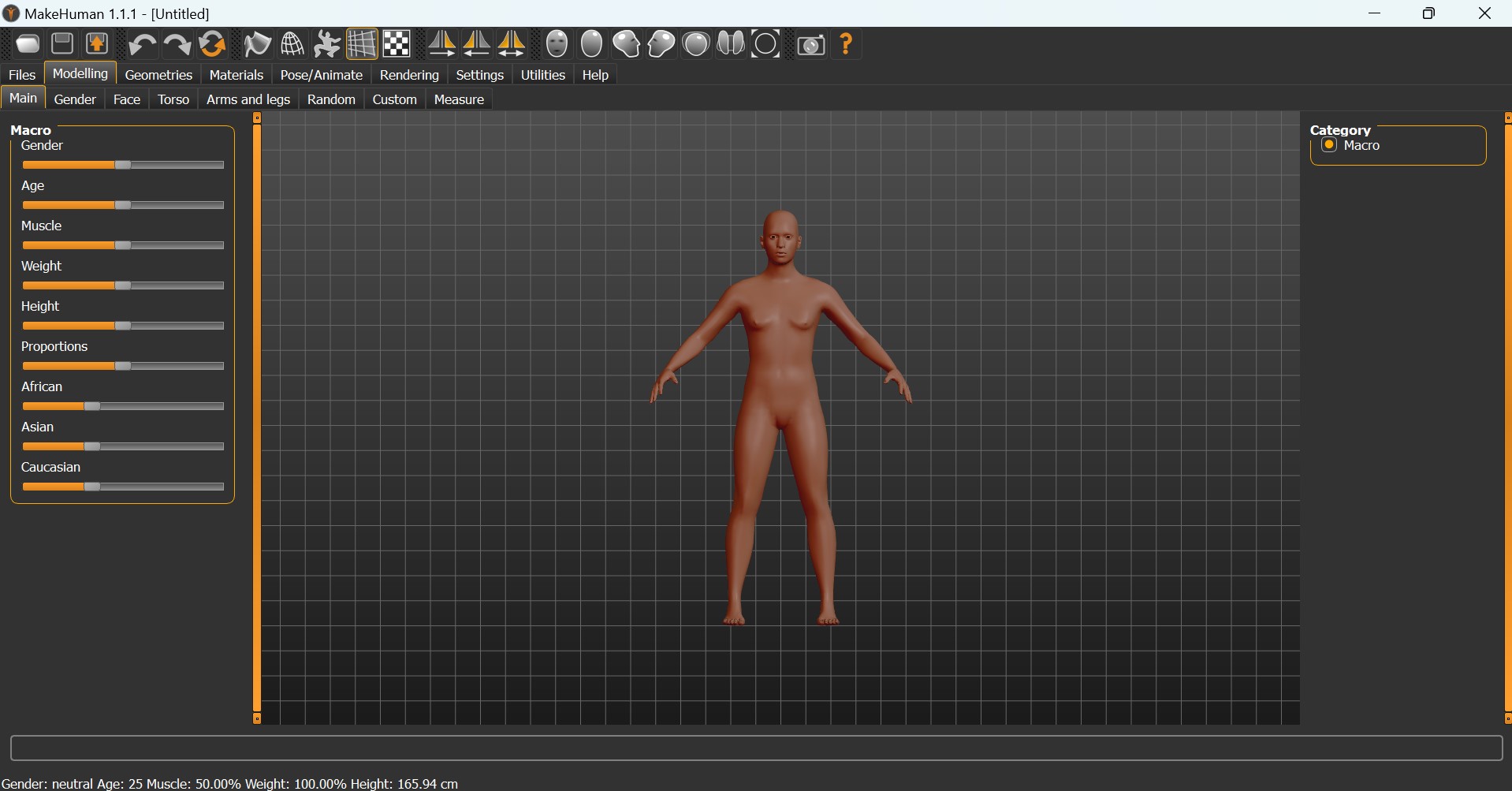Apply symmetry left-to-right arrow icon
The height and width of the screenshot is (791, 1512).
coord(442,44)
